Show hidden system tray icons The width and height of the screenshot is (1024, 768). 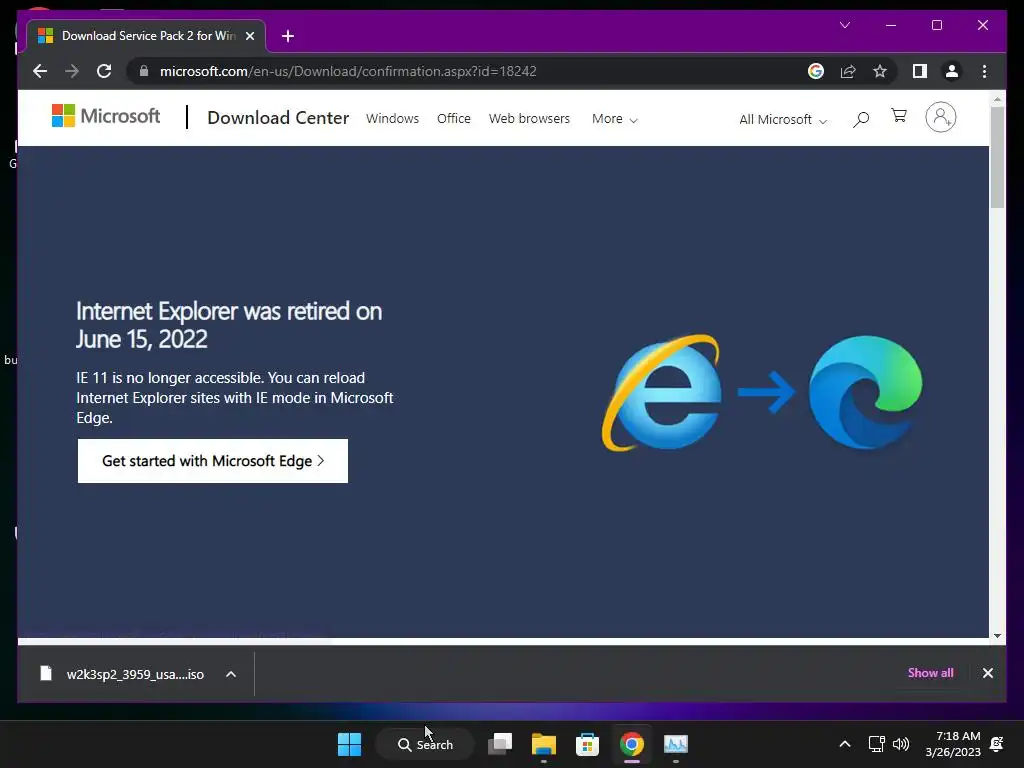click(844, 744)
